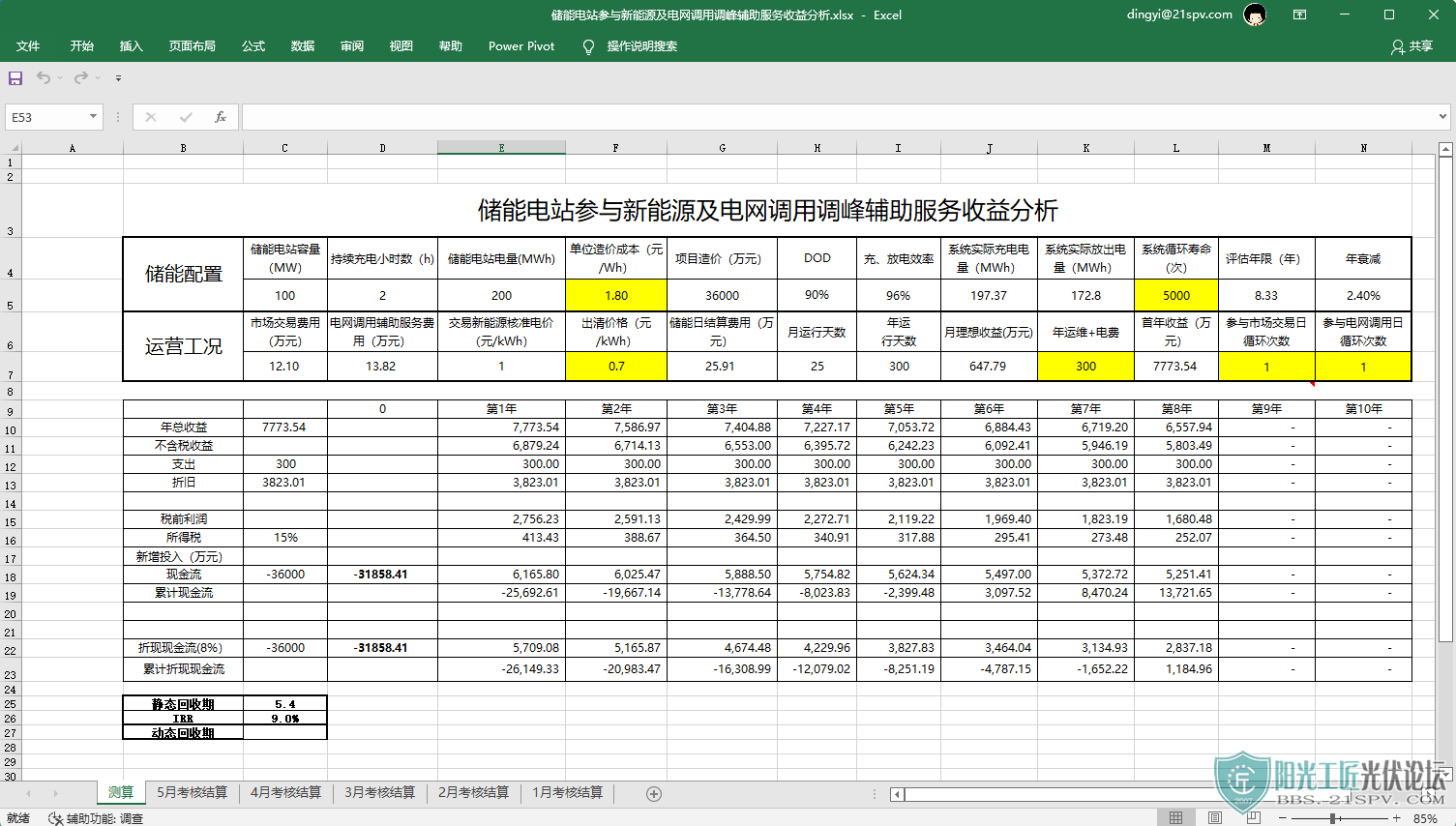The width and height of the screenshot is (1456, 826).
Task: Open the redo history dropdown arrow
Action: click(x=98, y=77)
